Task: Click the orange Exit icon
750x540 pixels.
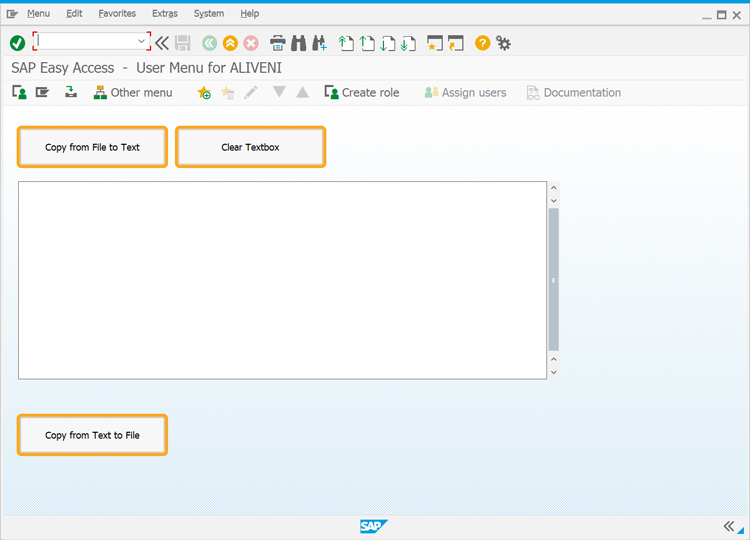Action: point(230,43)
